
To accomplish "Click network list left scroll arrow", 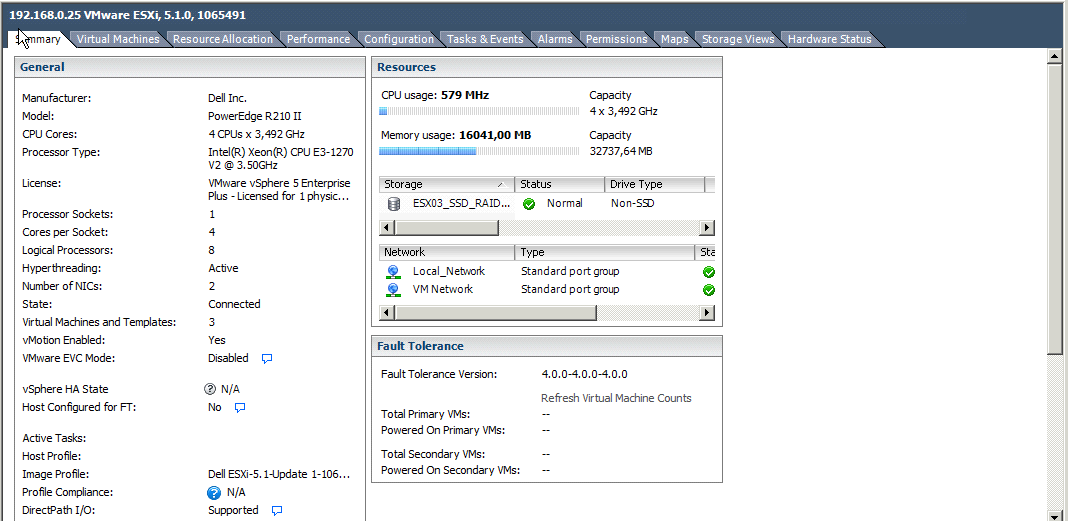I will [x=386, y=313].
